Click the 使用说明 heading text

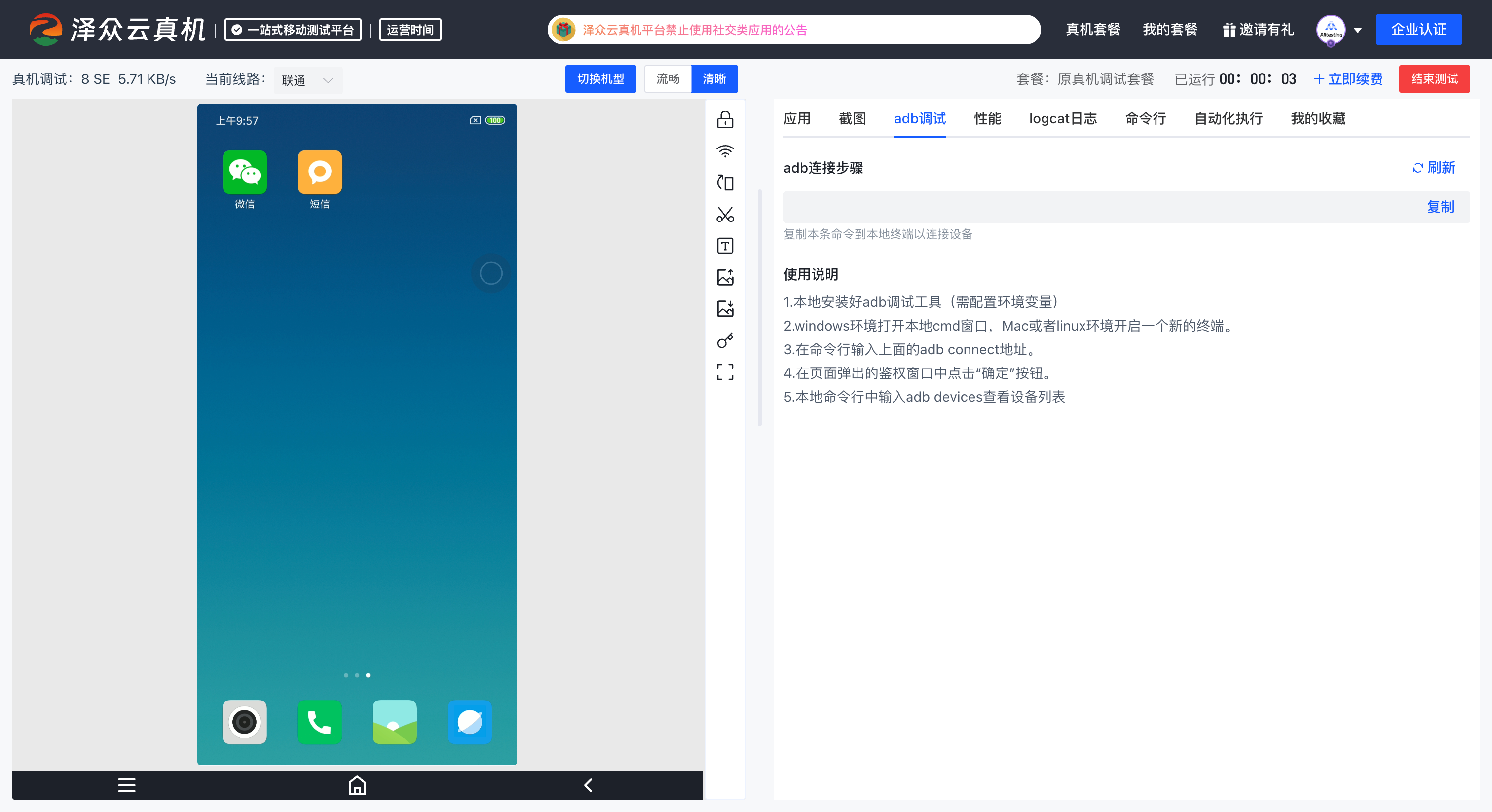click(x=811, y=274)
